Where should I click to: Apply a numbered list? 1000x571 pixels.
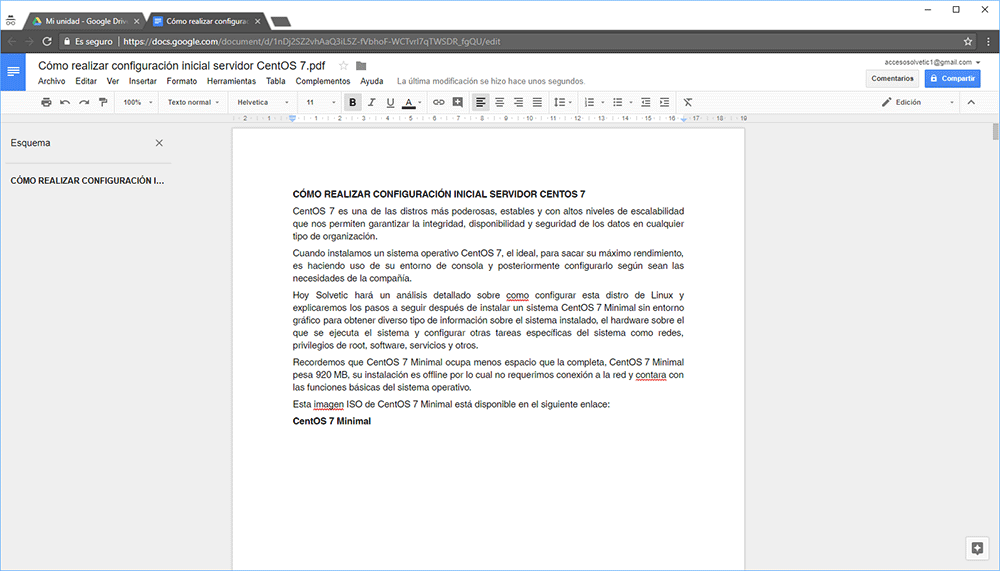[589, 102]
